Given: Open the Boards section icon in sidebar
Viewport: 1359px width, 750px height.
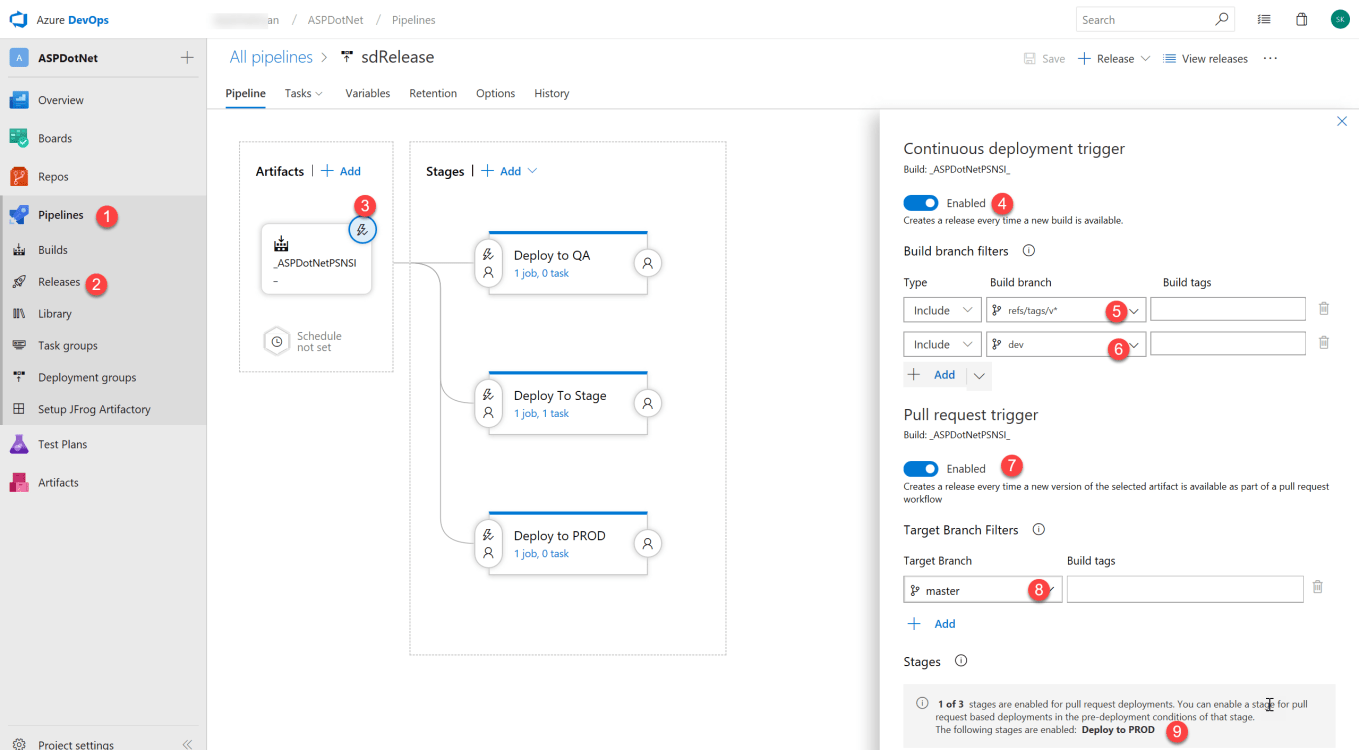Looking at the screenshot, I should tap(19, 138).
